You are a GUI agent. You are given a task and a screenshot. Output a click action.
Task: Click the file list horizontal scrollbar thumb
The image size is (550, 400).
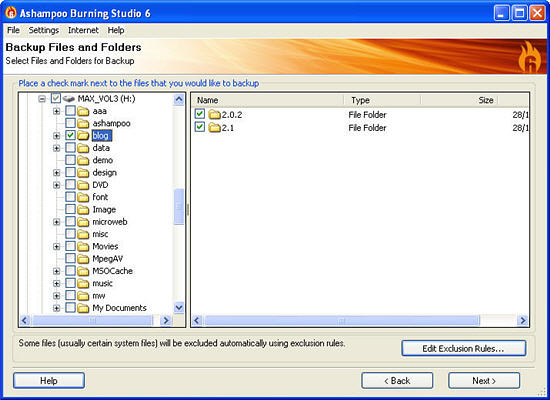click(x=342, y=320)
